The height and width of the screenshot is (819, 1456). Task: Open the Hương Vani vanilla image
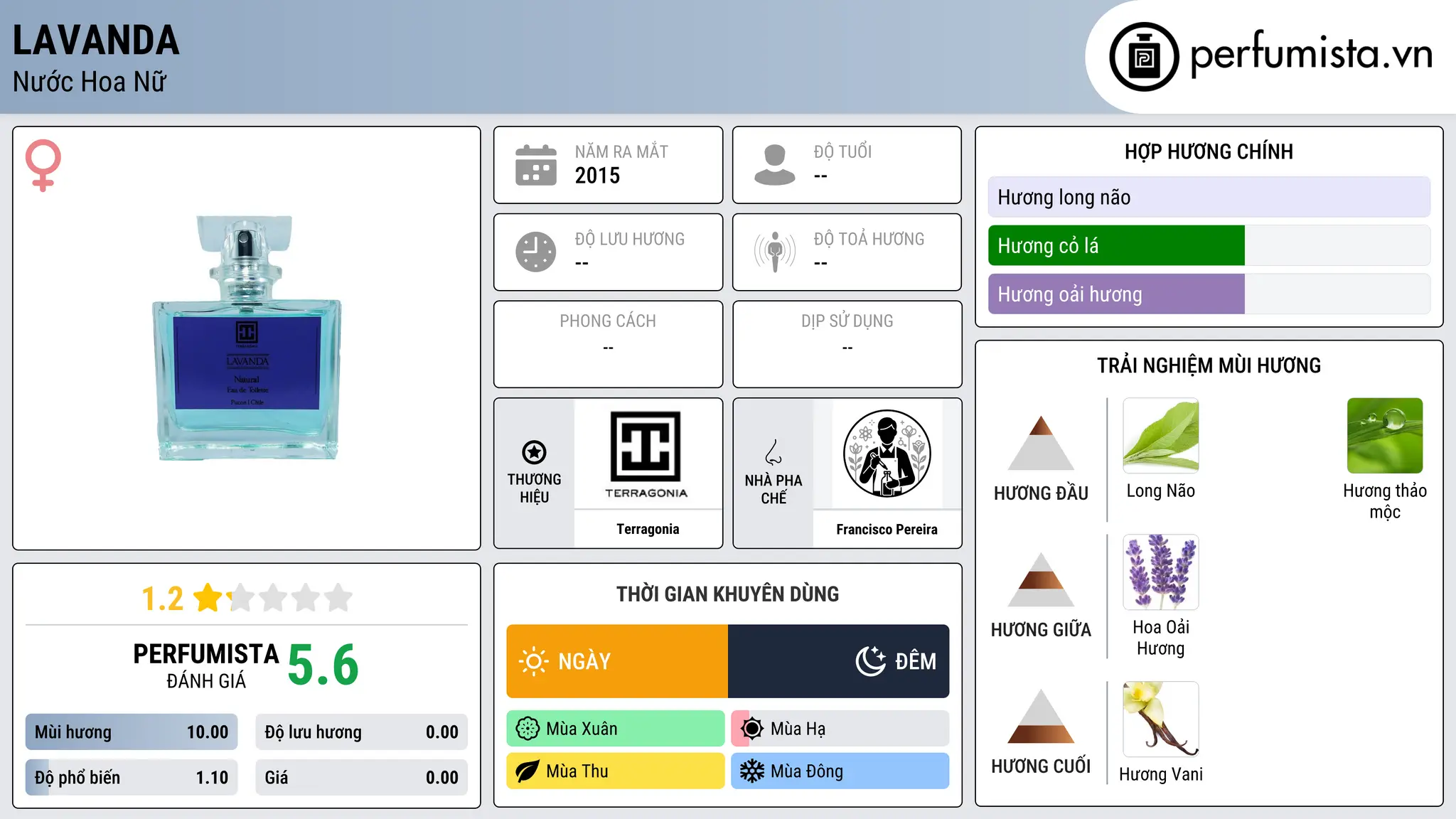click(x=1160, y=719)
